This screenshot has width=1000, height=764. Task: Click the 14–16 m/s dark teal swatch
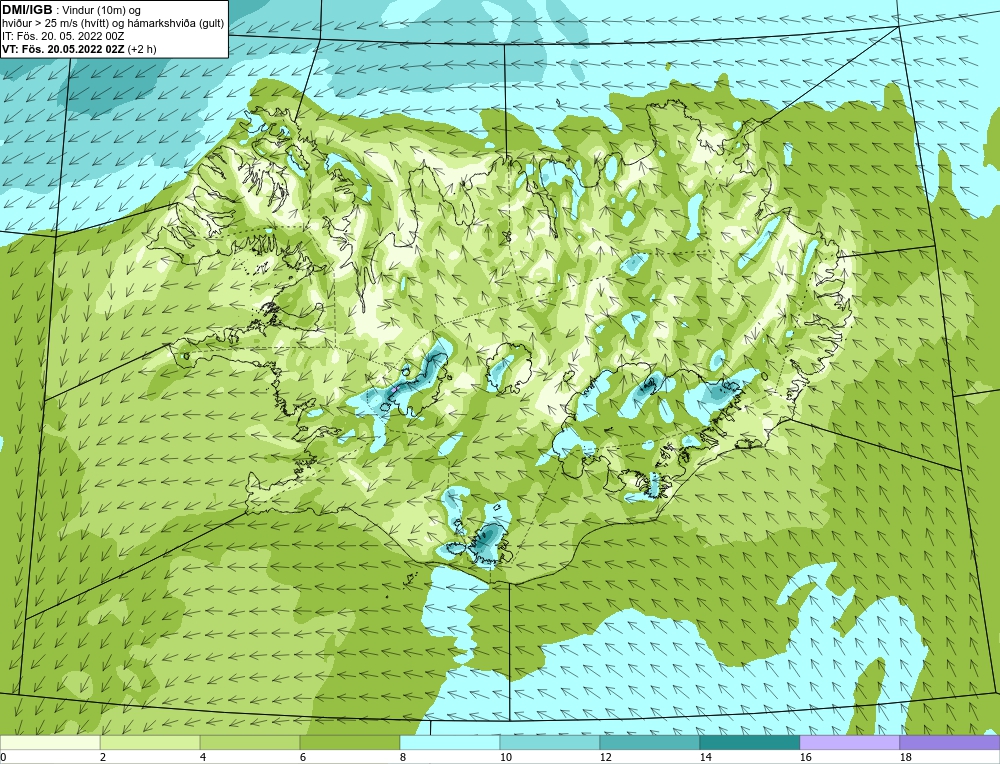point(749,743)
